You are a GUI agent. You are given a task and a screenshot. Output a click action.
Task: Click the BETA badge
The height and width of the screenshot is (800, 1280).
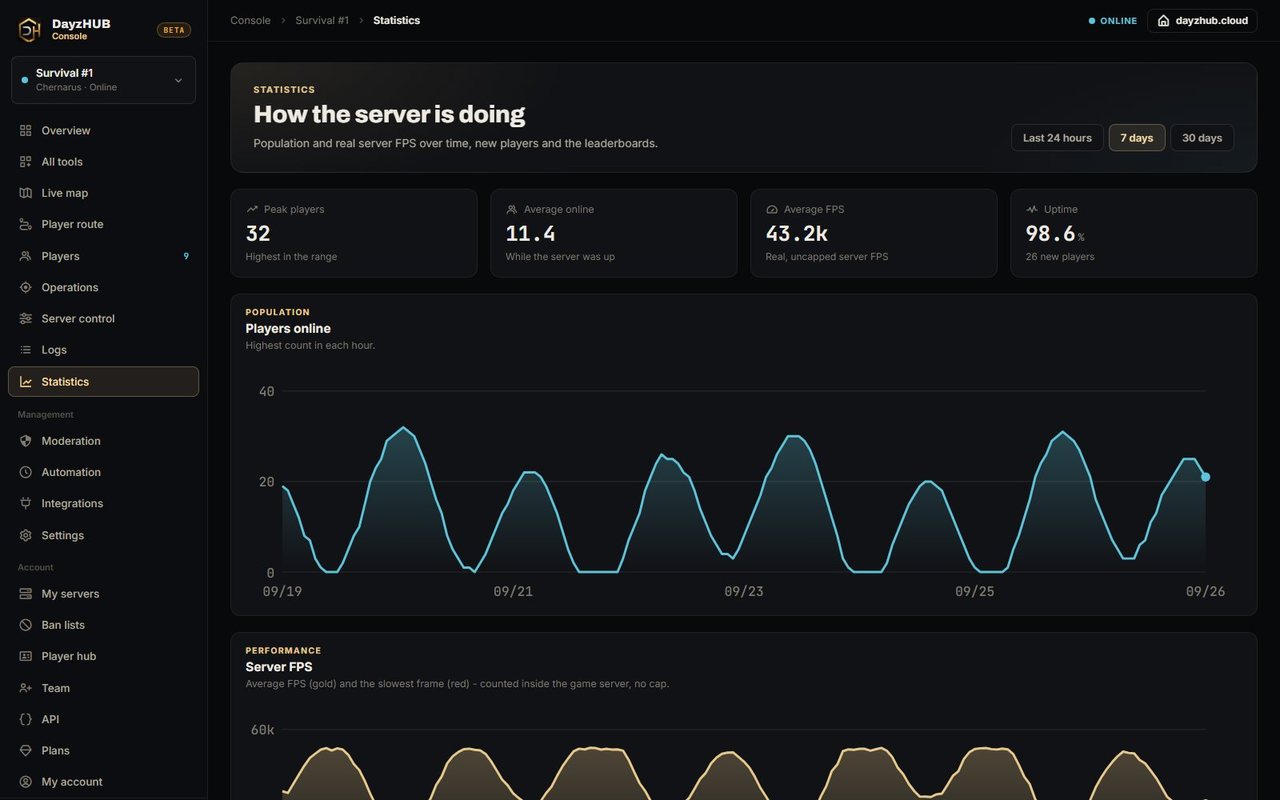pos(174,30)
